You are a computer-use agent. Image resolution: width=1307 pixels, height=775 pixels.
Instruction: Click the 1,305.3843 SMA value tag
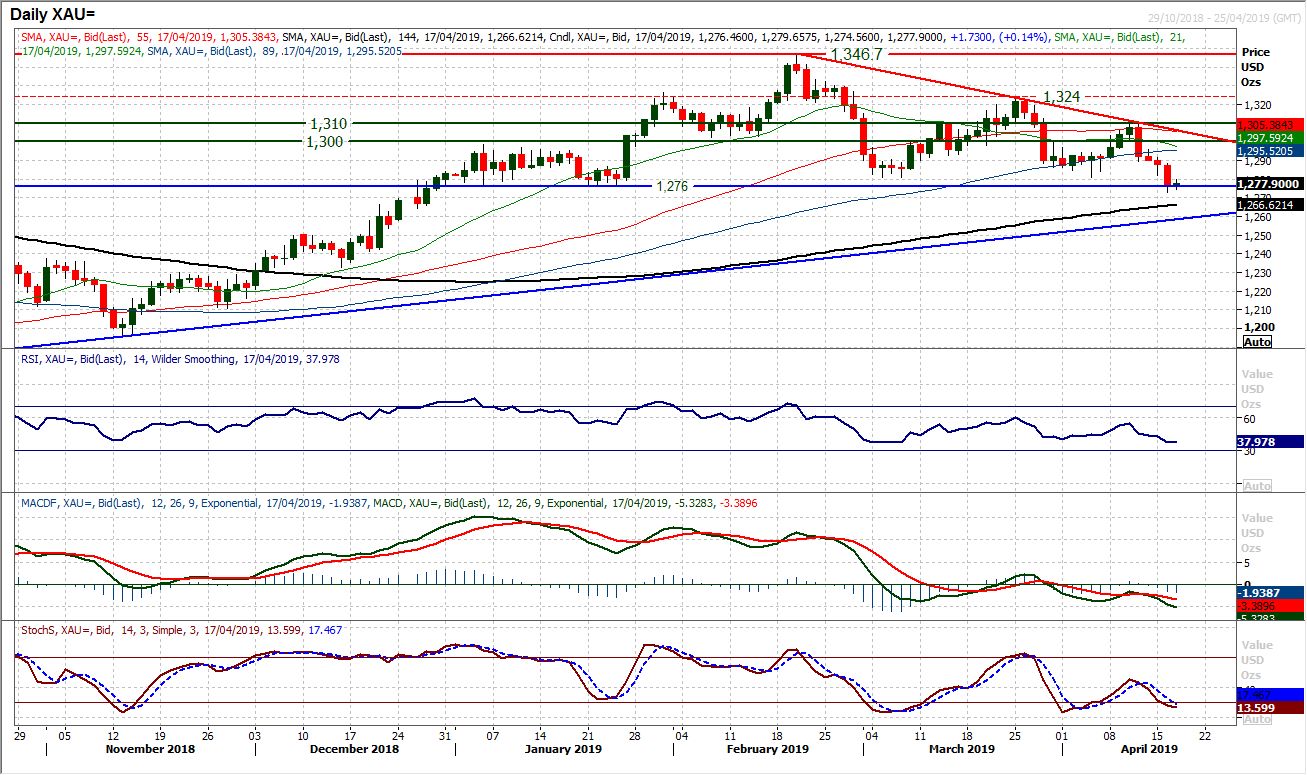coord(1270,124)
